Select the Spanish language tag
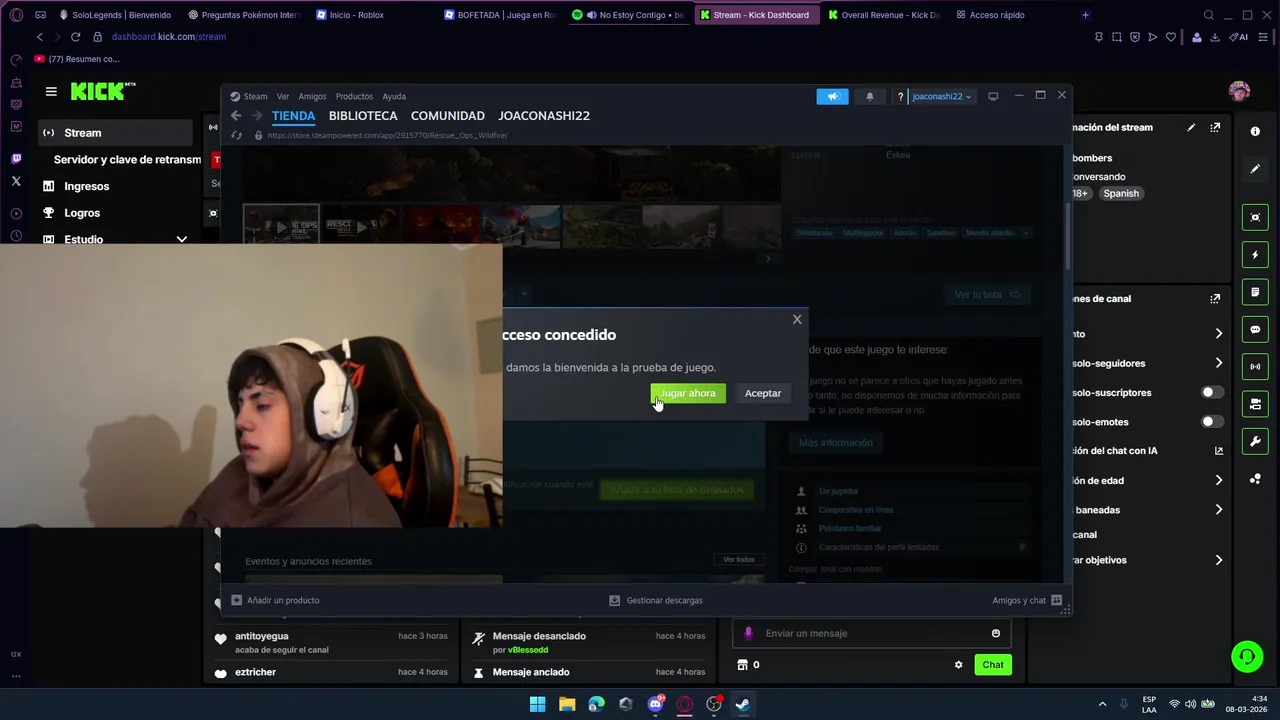This screenshot has height=720, width=1280. point(1121,193)
